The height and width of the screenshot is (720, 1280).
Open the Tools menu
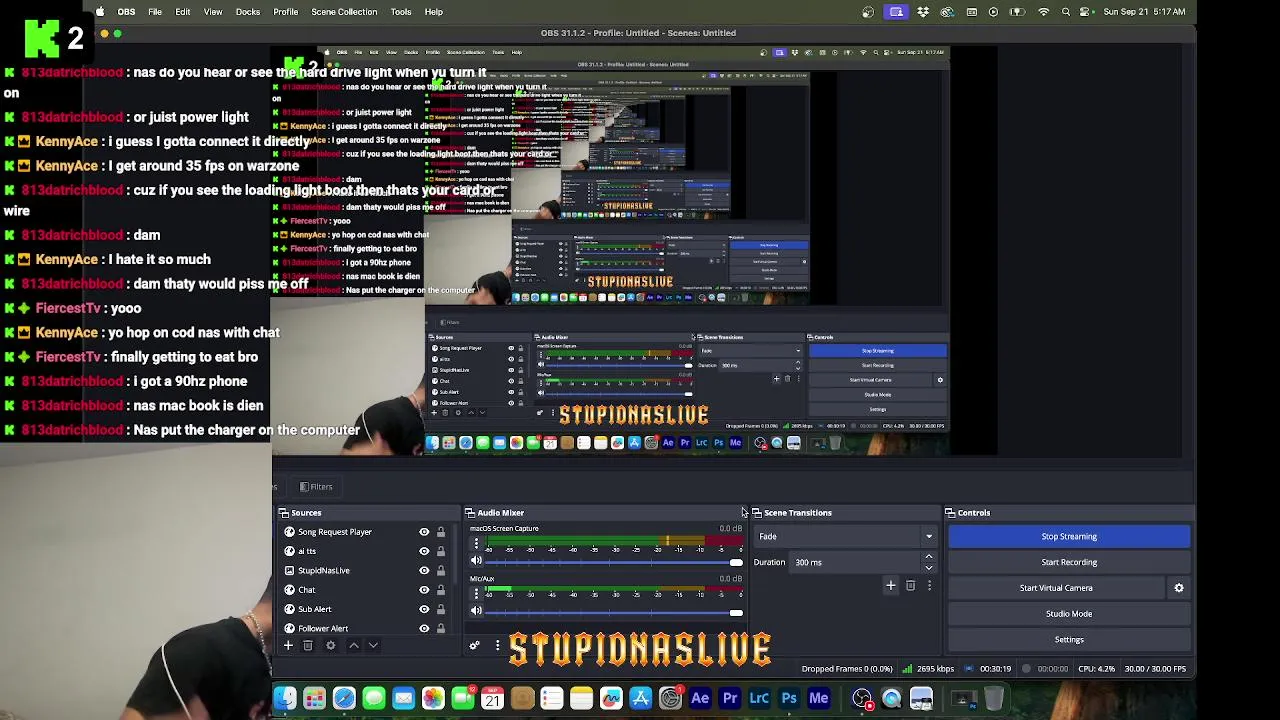tap(401, 12)
